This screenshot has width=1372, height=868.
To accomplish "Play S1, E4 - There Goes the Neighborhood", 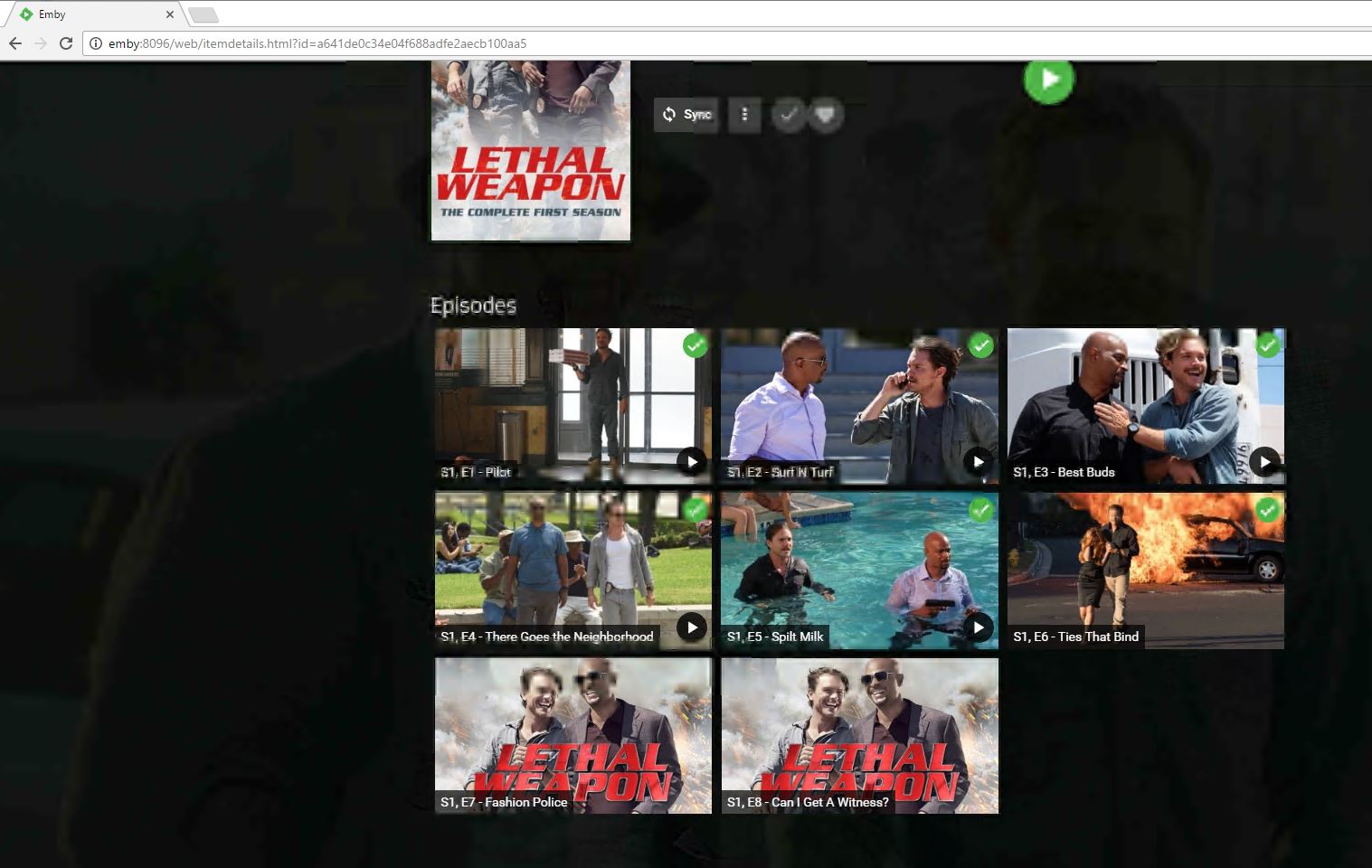I will point(692,627).
